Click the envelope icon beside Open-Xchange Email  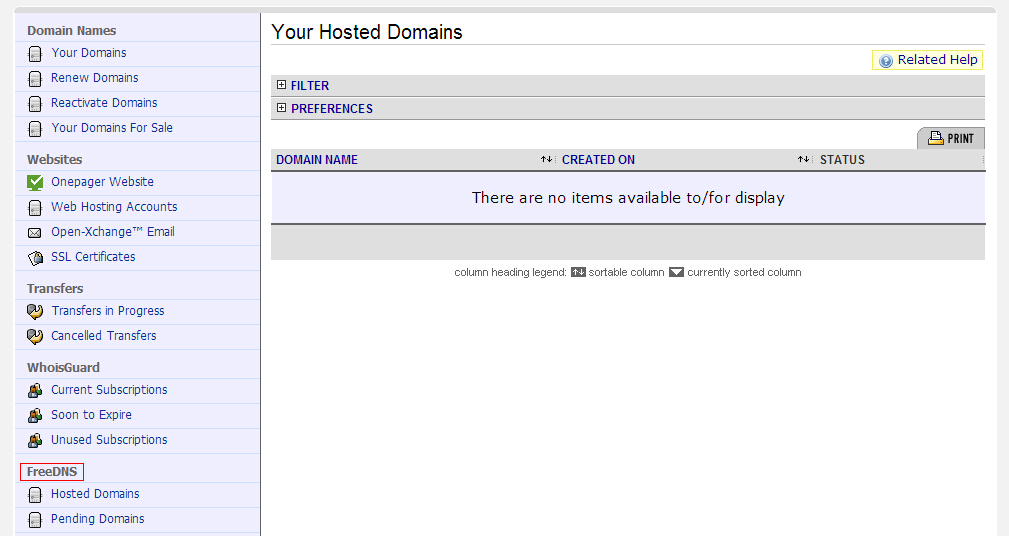(x=35, y=232)
